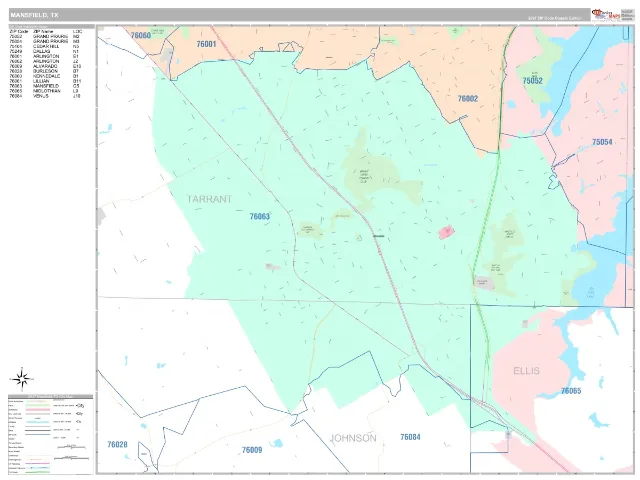Click the MANSFIELD, TX map title

point(35,15)
